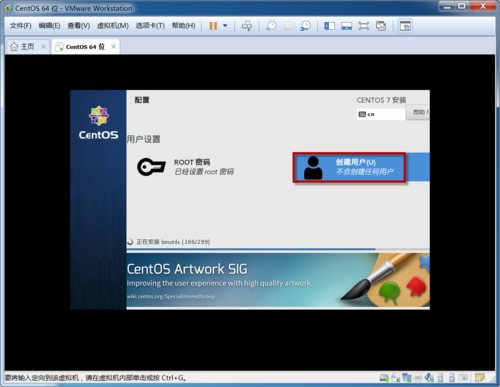Click the printer status bar icon
Viewport: 500px width, 387px height.
tap(418, 378)
